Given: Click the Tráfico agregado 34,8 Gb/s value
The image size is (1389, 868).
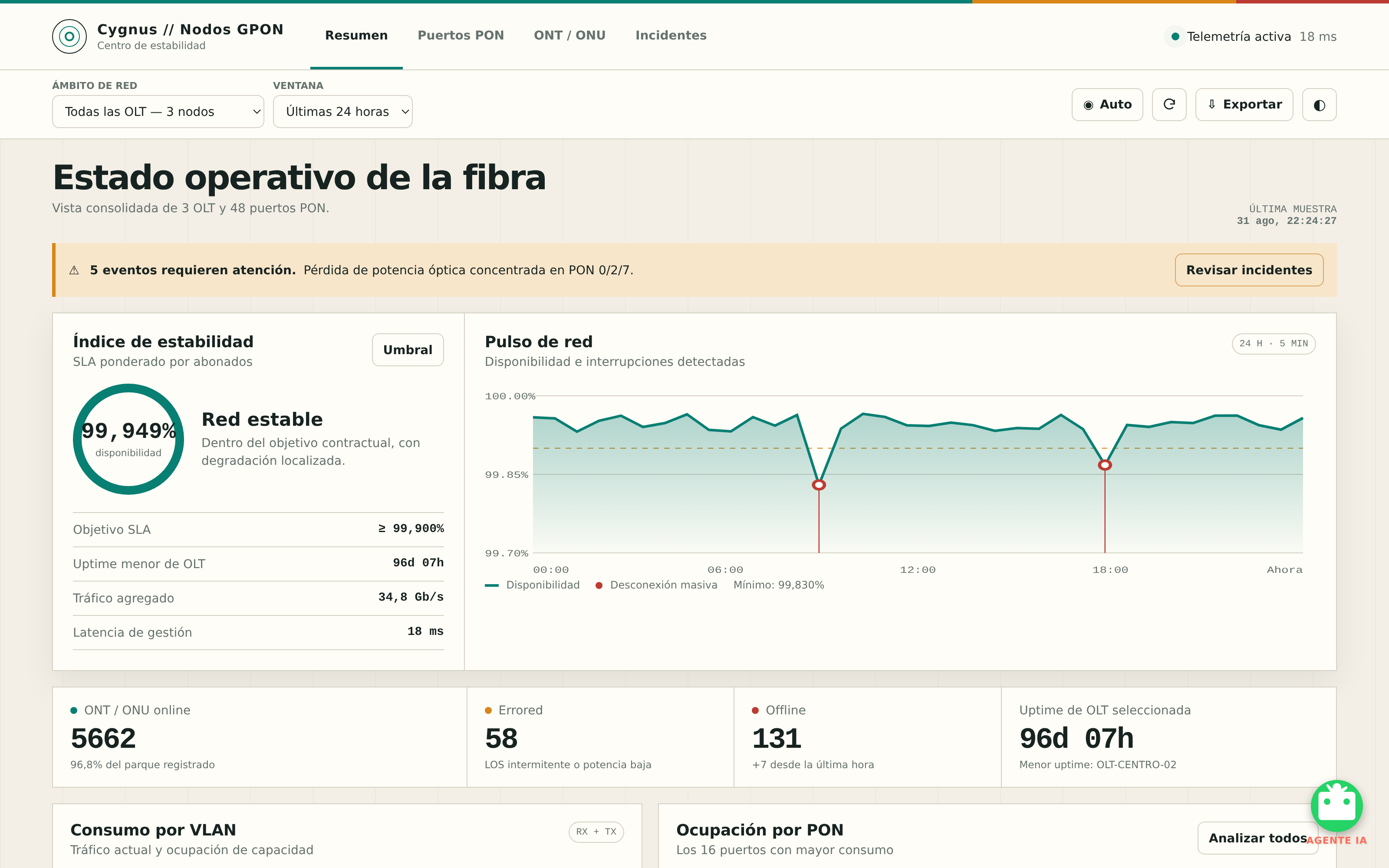Looking at the screenshot, I should coord(411,597).
